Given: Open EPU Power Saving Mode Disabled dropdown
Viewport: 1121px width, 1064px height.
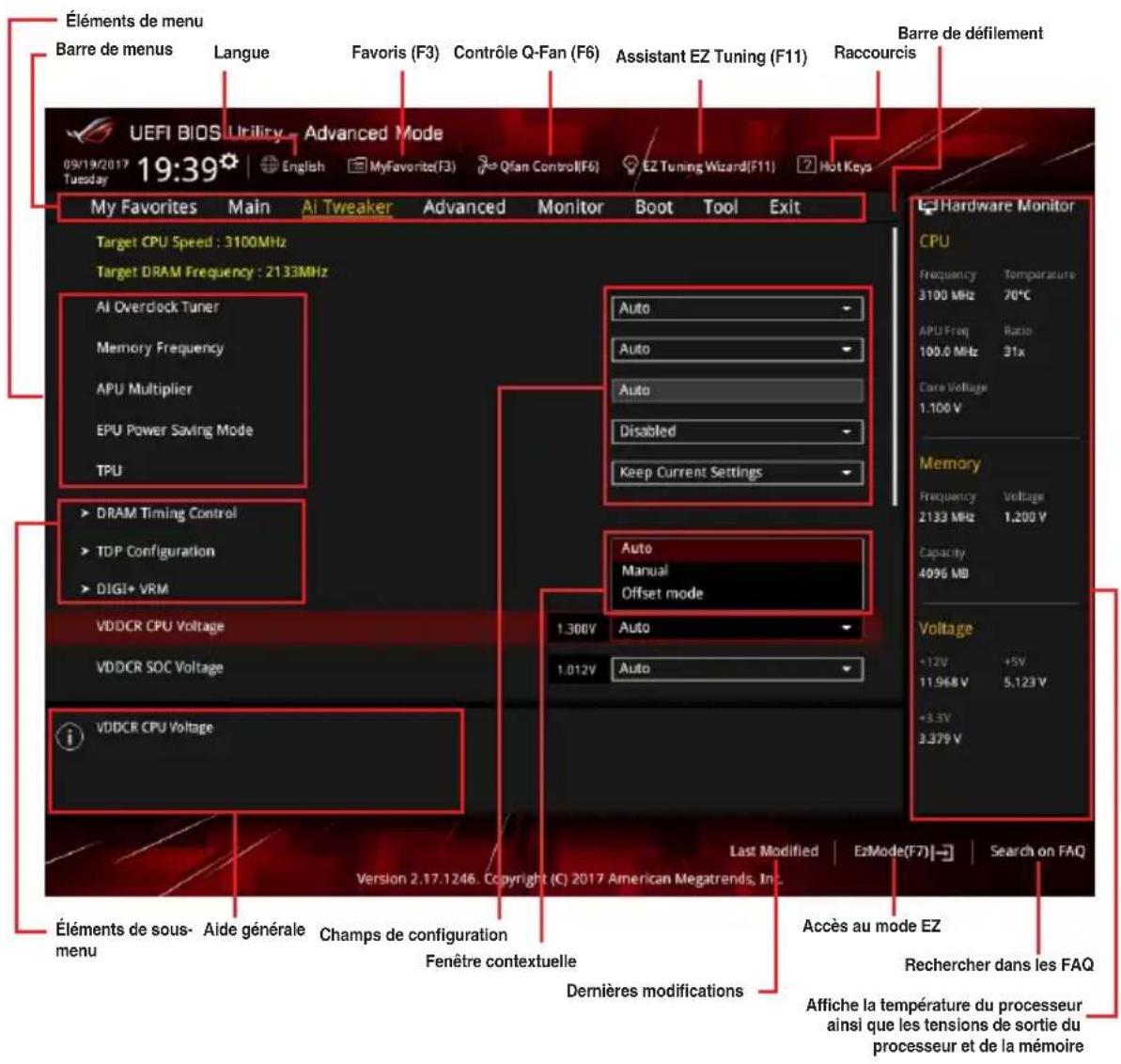Looking at the screenshot, I should click(737, 431).
